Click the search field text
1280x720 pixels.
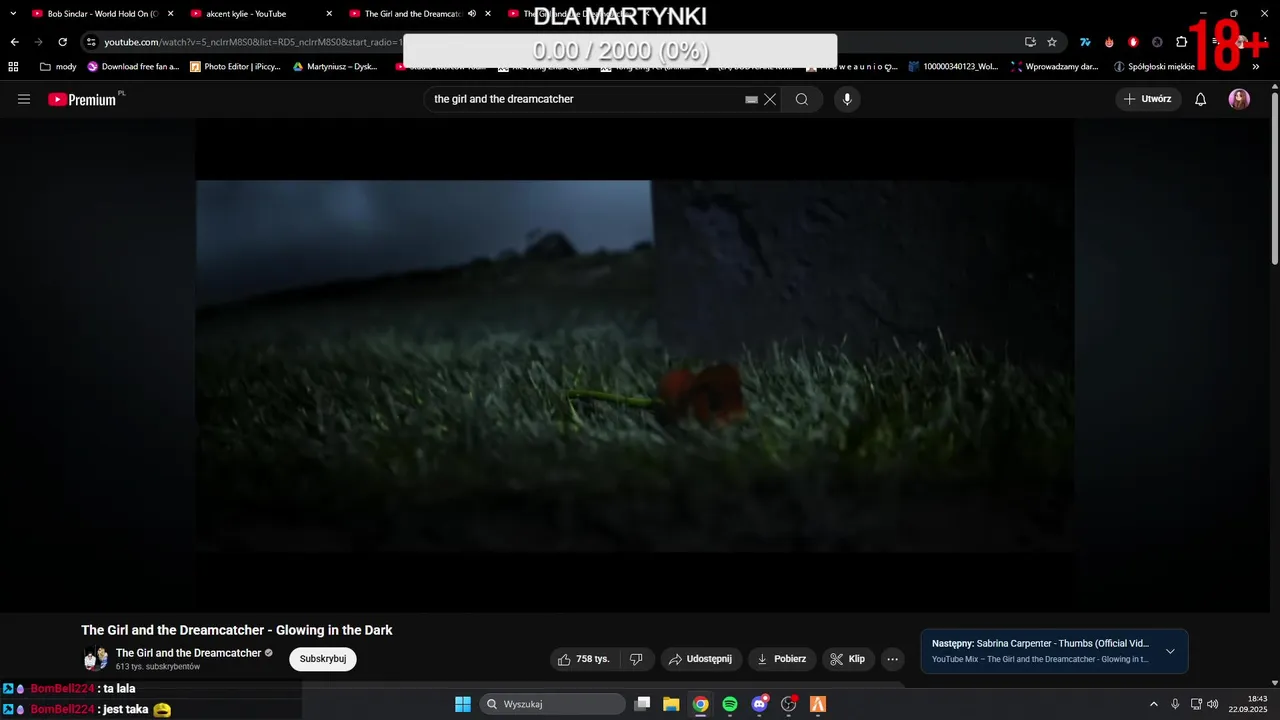click(x=504, y=99)
